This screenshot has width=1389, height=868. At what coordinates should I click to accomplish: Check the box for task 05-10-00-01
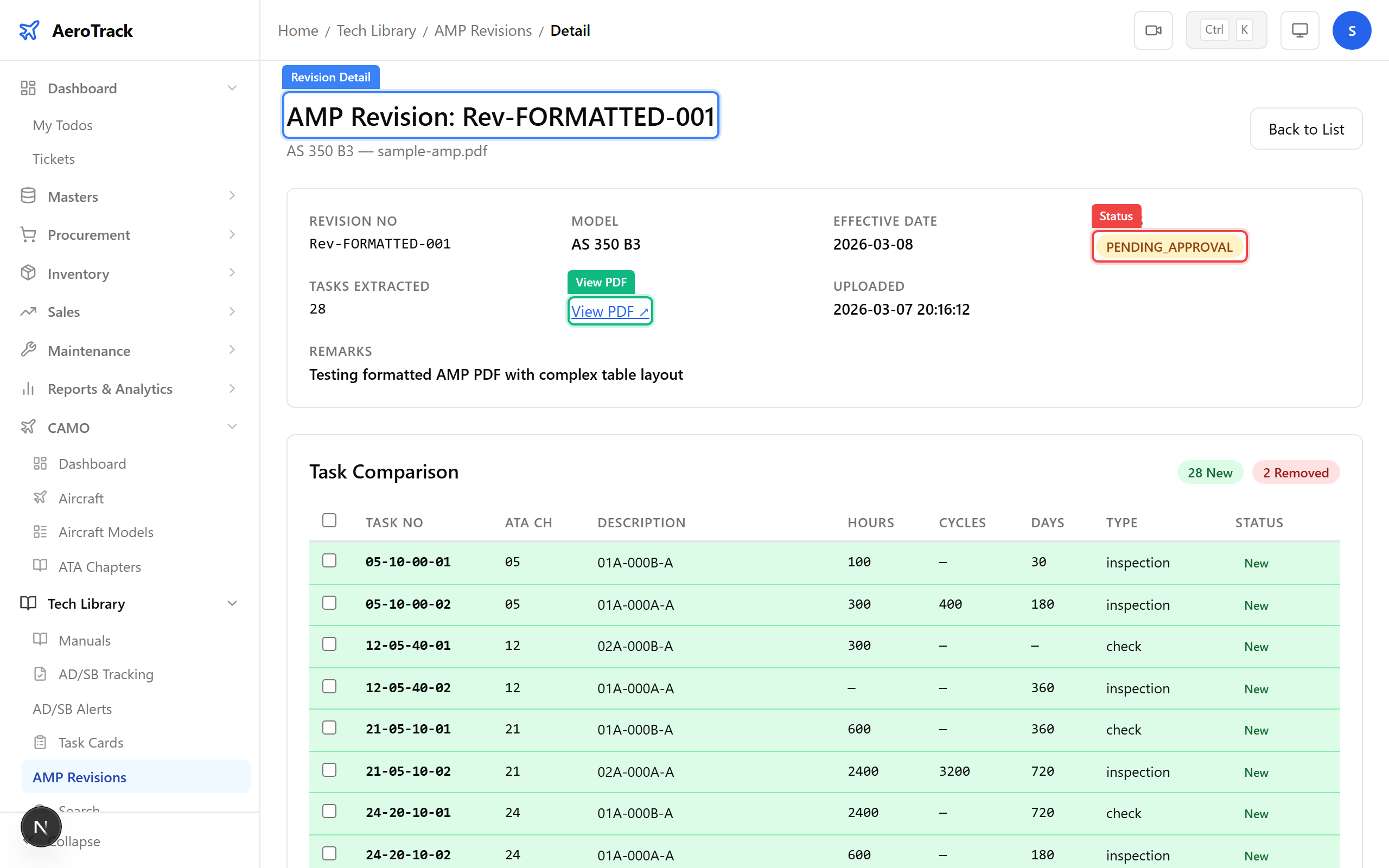tap(329, 560)
